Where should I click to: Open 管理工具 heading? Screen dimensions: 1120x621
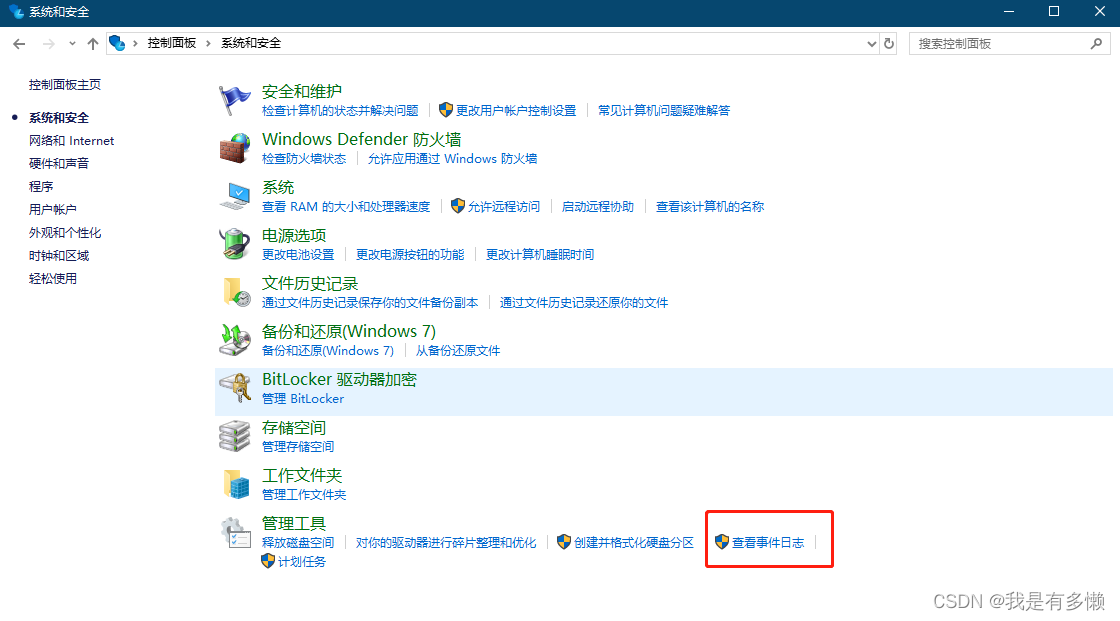pyautogui.click(x=294, y=523)
